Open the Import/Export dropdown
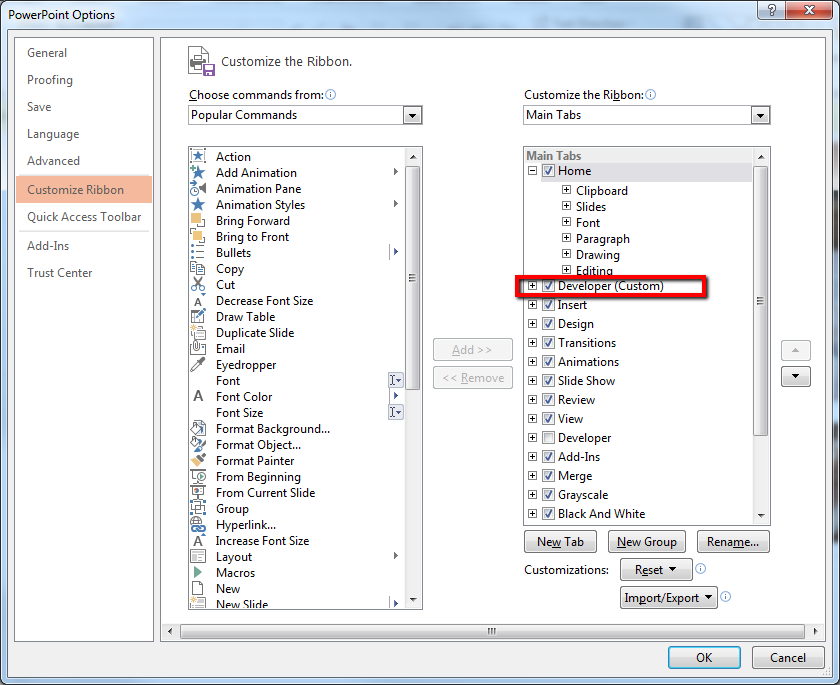This screenshot has width=840, height=685. coord(669,597)
